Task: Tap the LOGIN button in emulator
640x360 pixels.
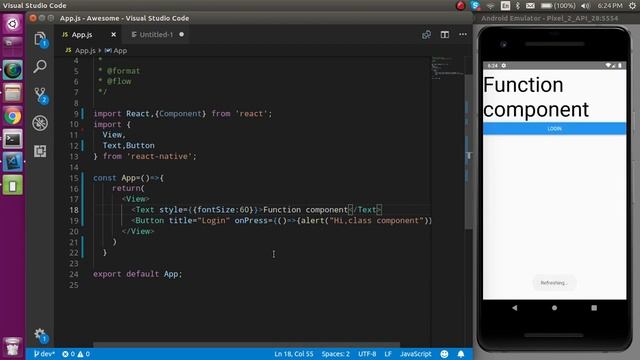Action: coord(554,129)
